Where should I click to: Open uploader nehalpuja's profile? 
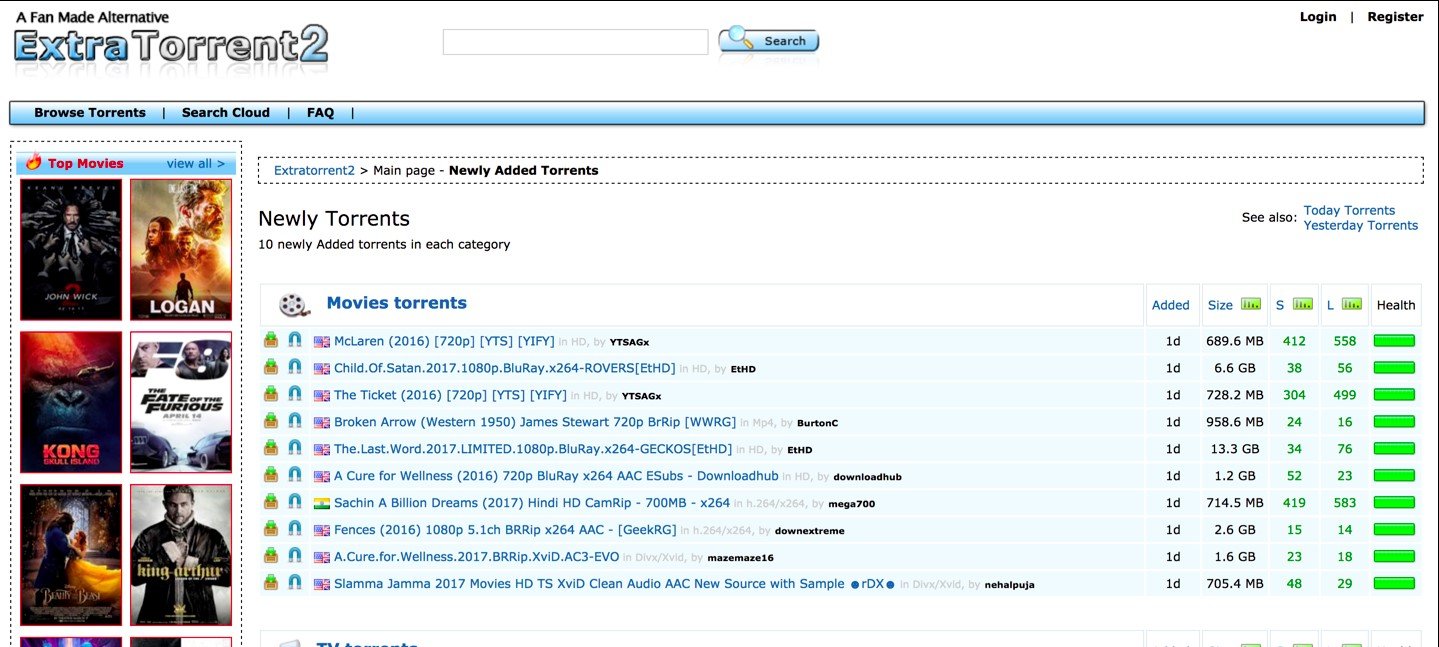click(x=1010, y=585)
